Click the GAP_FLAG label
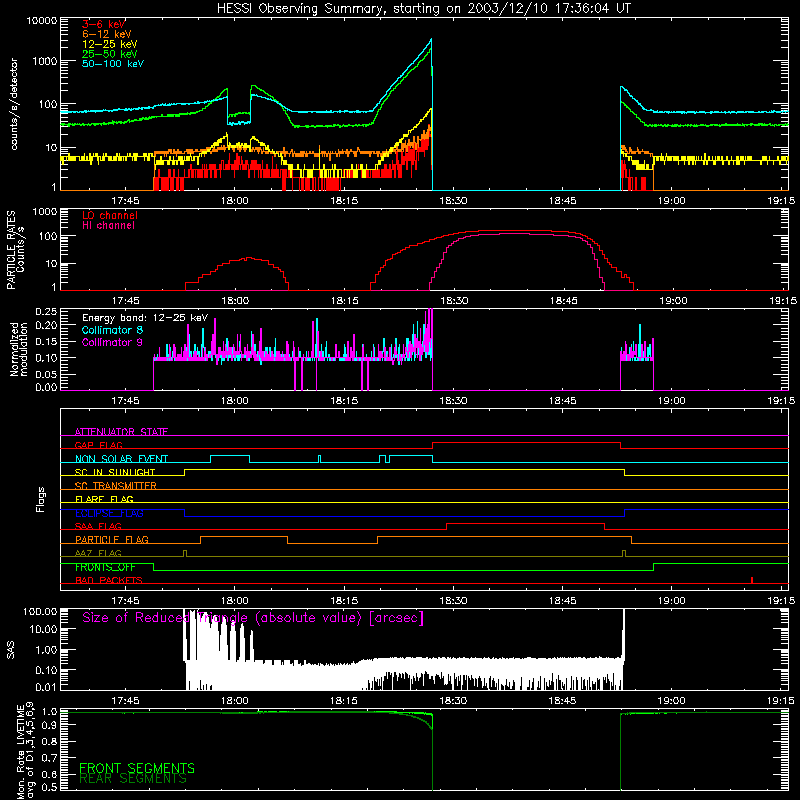Image resolution: width=800 pixels, height=800 pixels. 98,445
